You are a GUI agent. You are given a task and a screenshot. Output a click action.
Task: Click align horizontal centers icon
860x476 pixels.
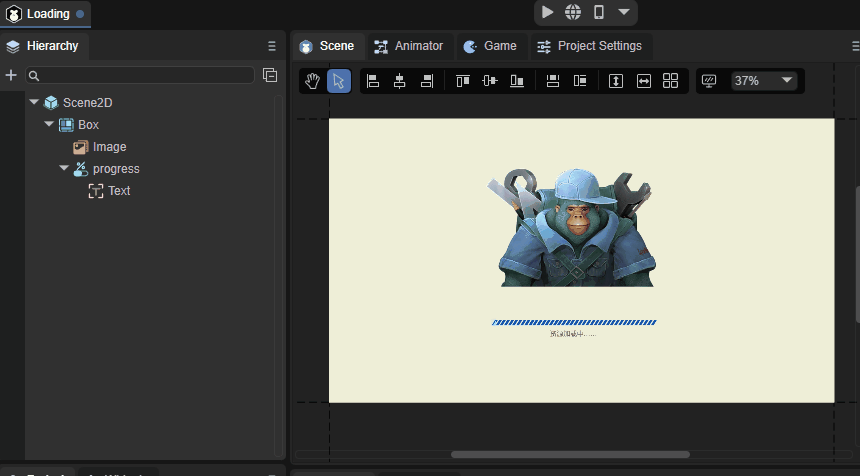coord(400,81)
